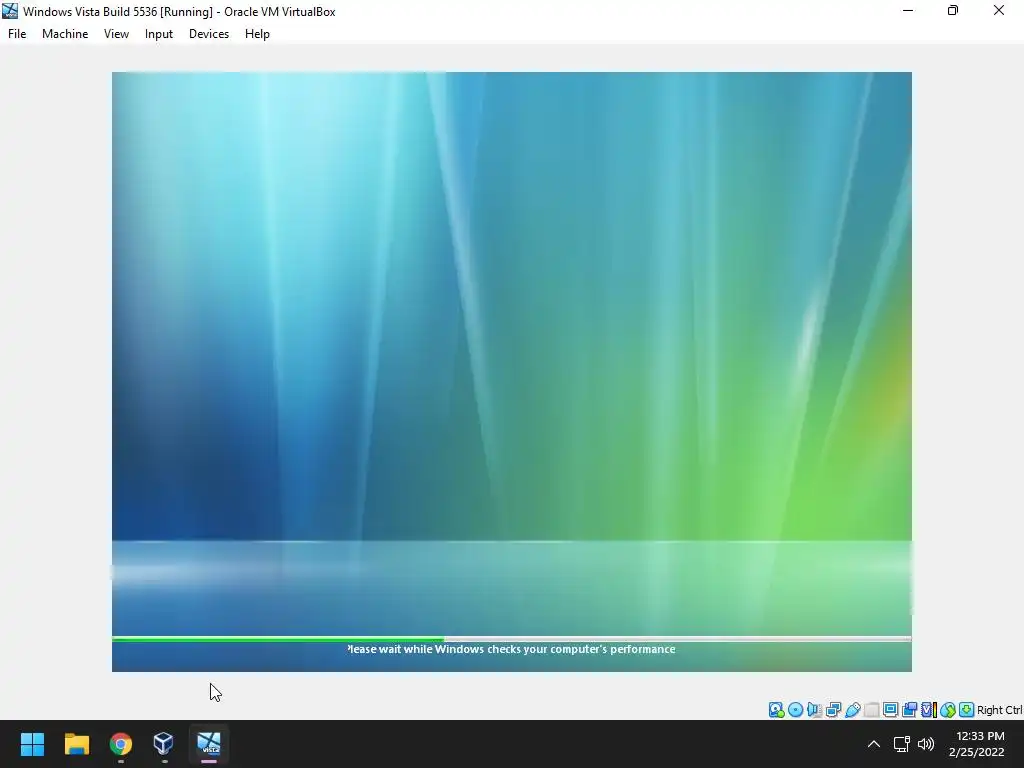Click the optical disc status icon
1024x768 pixels.
tap(795, 710)
